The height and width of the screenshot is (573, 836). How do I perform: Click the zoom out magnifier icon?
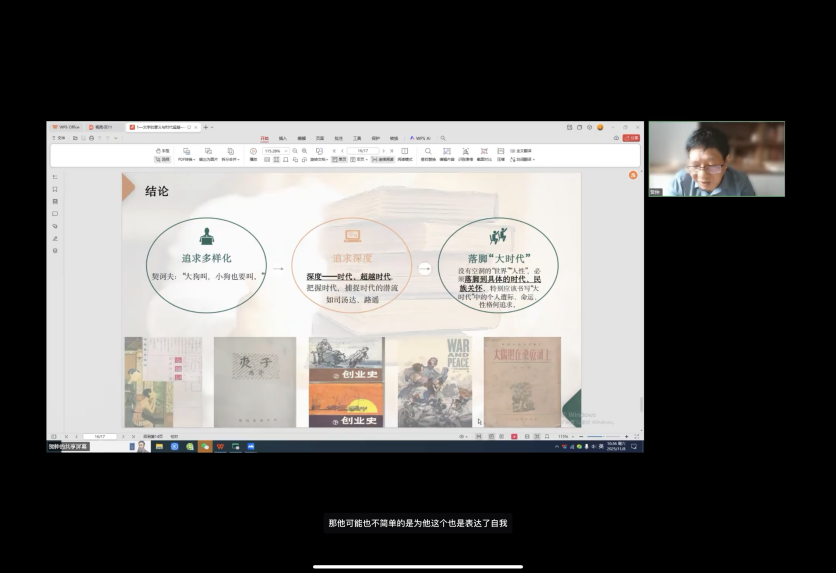point(295,150)
